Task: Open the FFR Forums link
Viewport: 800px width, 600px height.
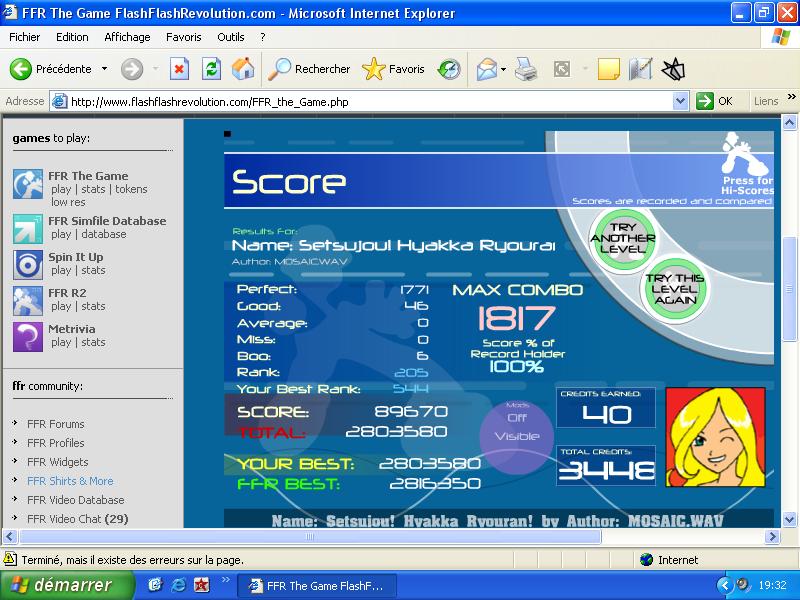Action: point(56,424)
